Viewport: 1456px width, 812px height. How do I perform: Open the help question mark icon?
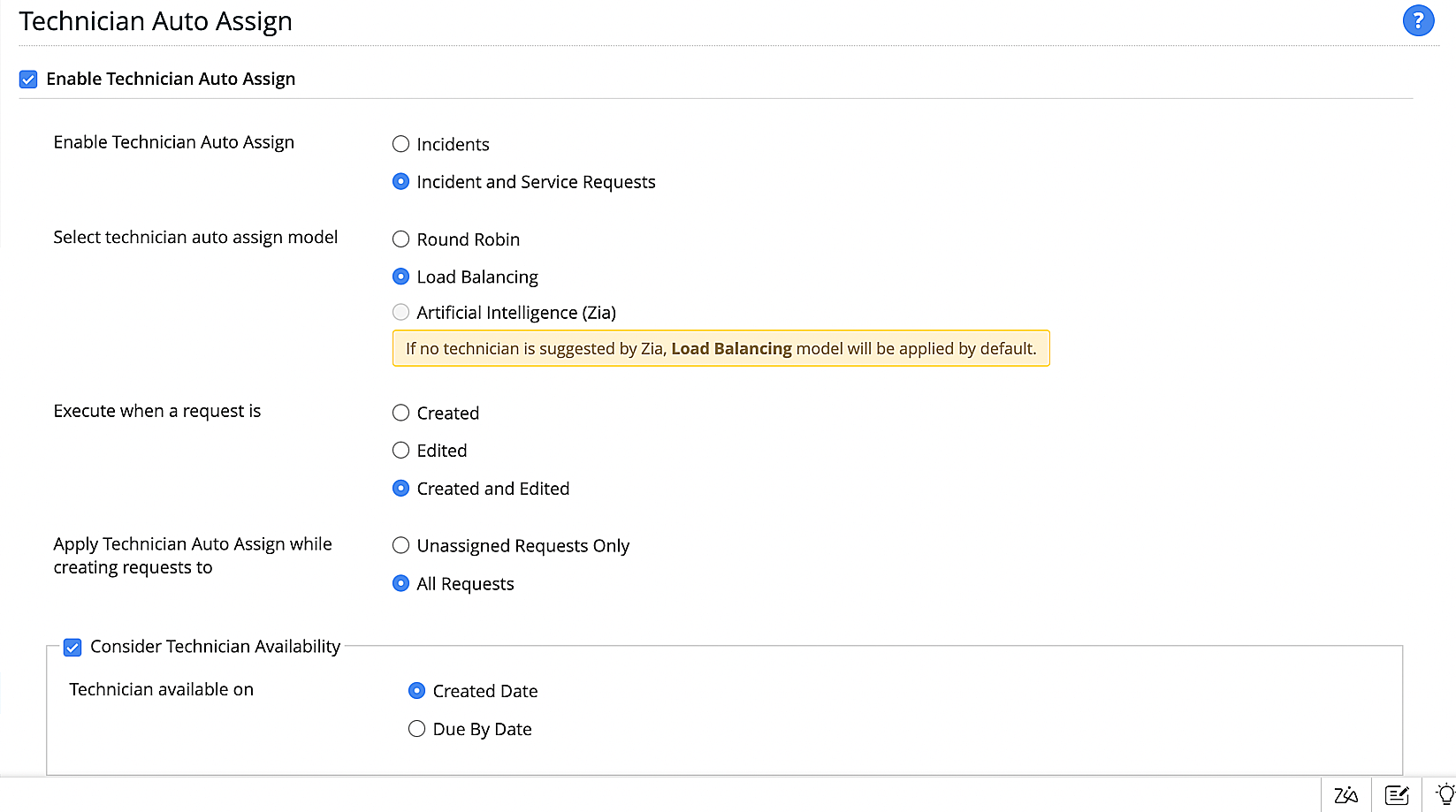pyautogui.click(x=1418, y=20)
